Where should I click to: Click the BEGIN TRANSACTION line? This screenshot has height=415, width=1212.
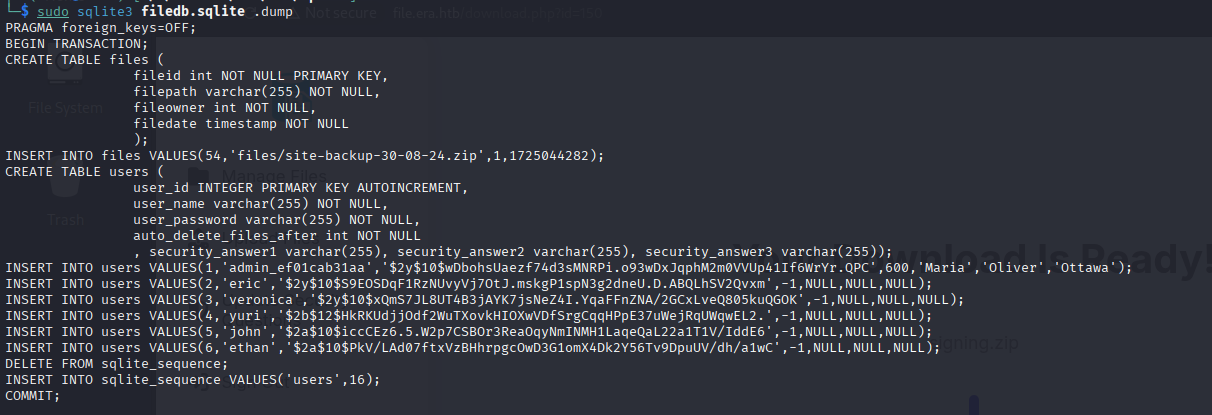click(77, 44)
